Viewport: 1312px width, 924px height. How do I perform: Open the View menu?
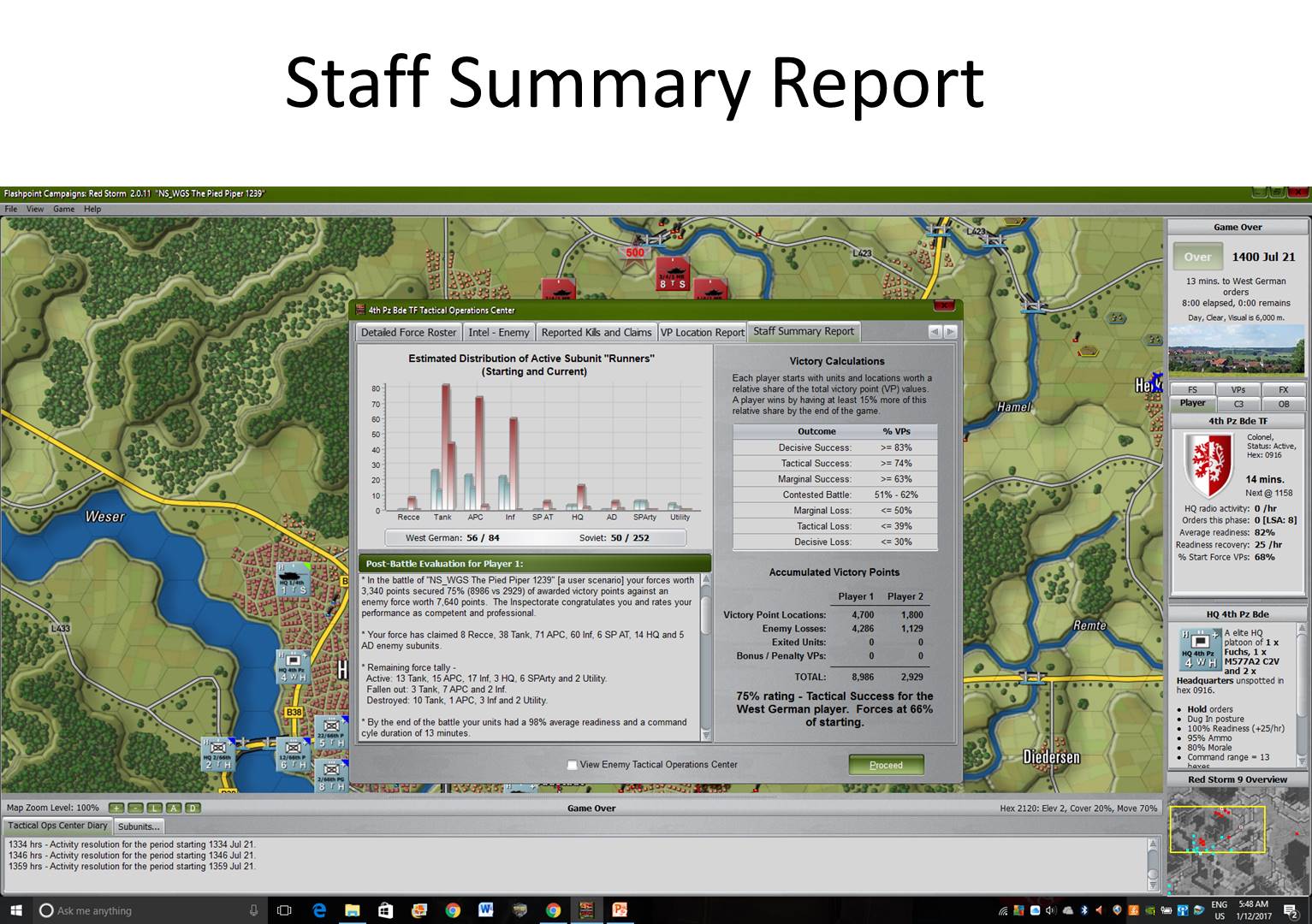35,209
